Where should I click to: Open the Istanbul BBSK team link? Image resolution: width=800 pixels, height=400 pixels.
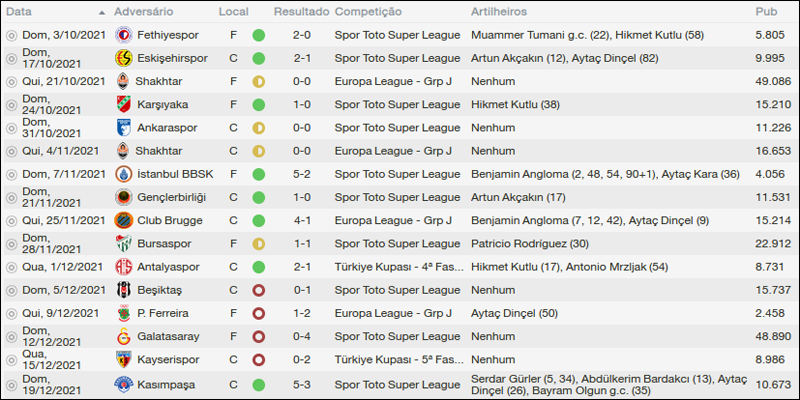[x=172, y=173]
